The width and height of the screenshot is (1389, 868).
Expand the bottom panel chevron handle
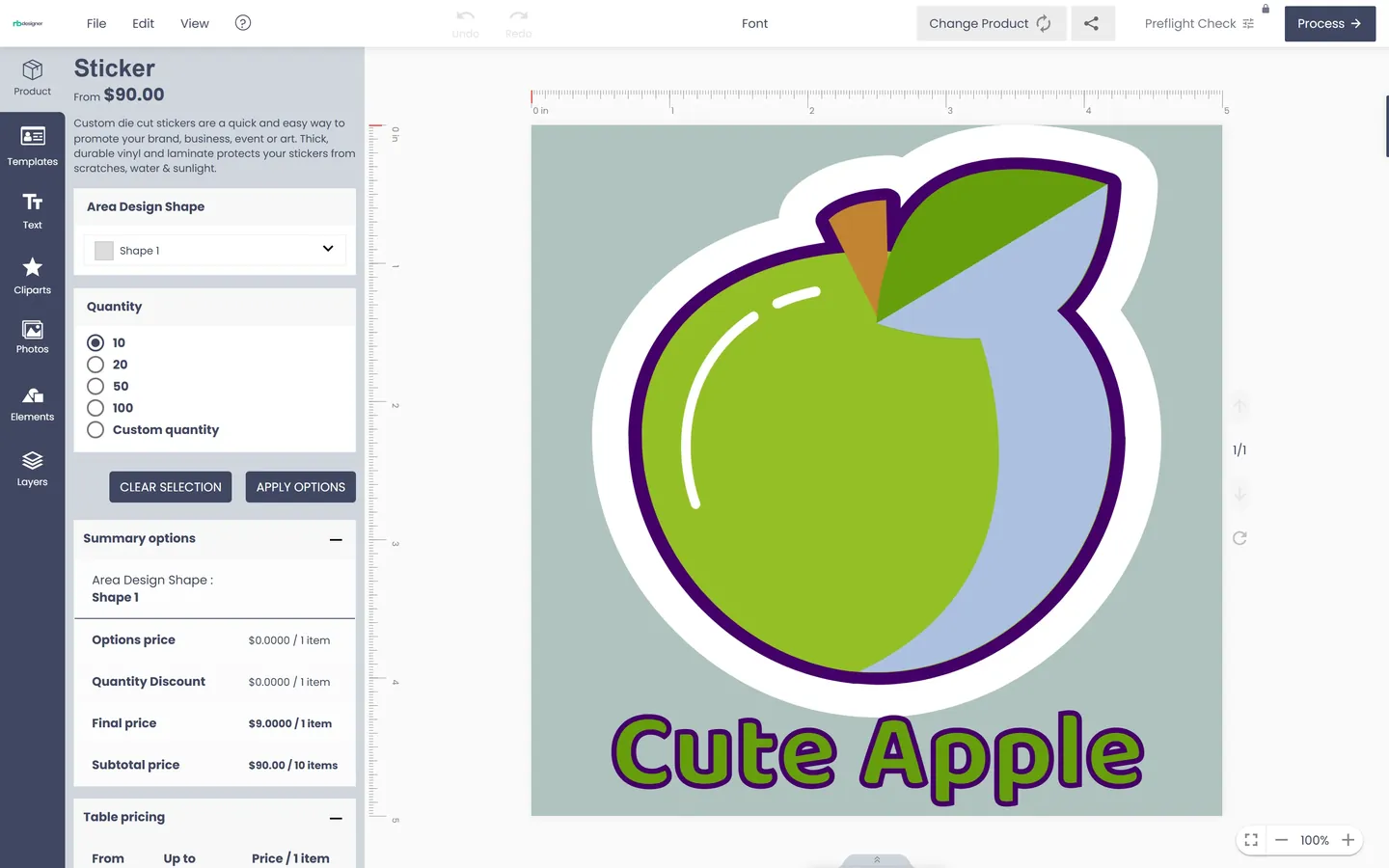pyautogui.click(x=877, y=860)
